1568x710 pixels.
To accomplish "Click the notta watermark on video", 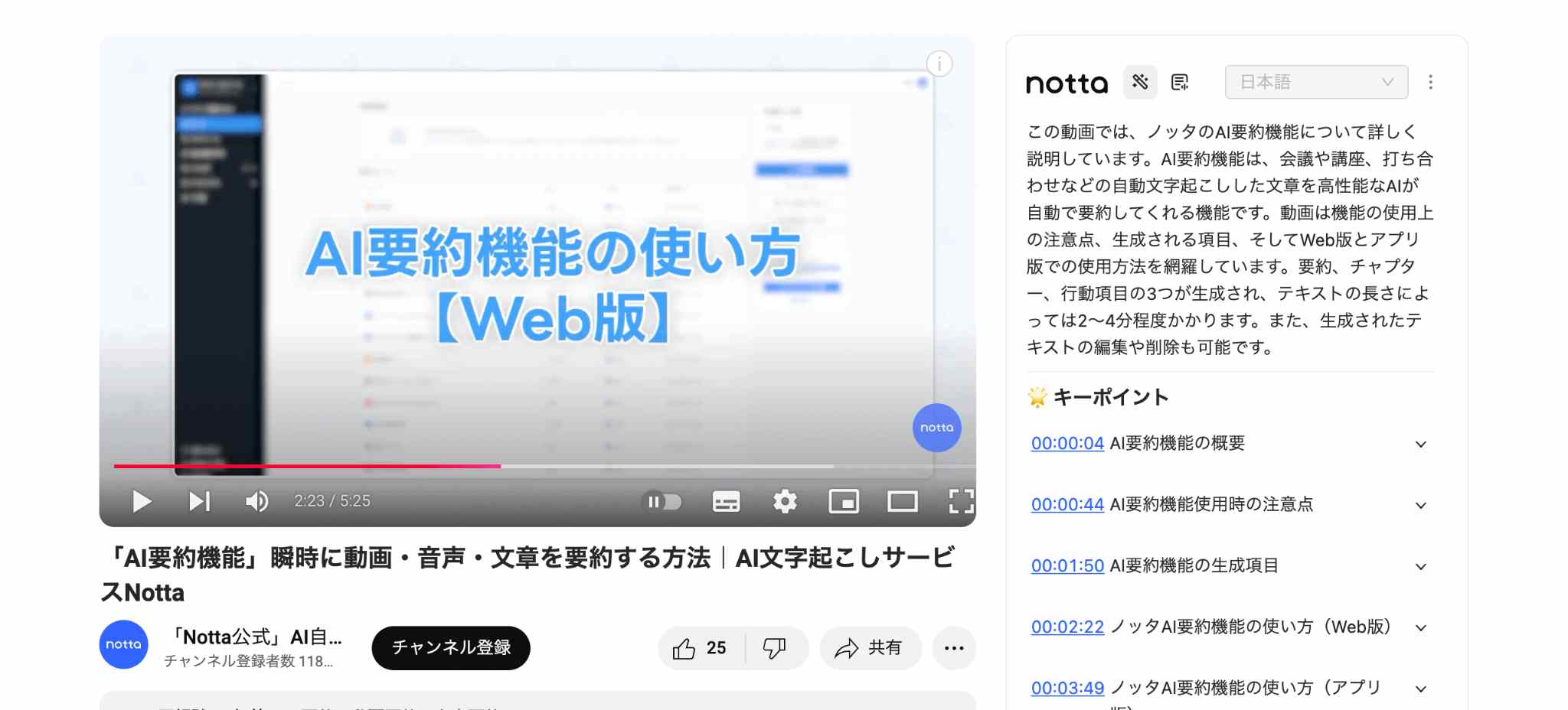I will [x=937, y=428].
